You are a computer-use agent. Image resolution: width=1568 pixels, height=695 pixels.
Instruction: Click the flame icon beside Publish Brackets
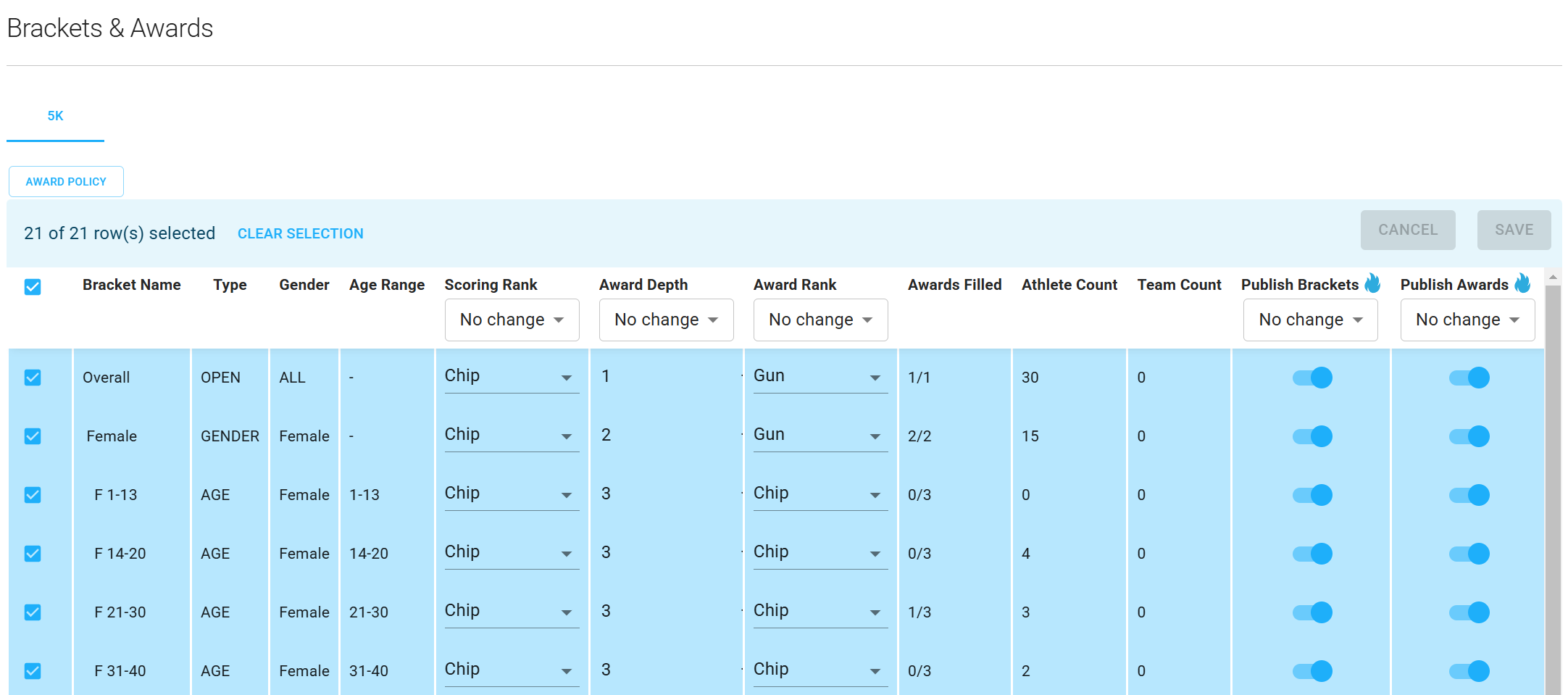(1372, 283)
